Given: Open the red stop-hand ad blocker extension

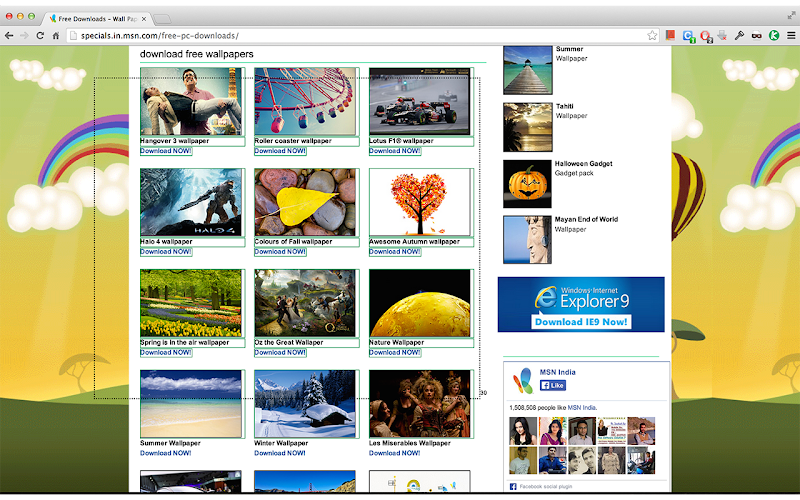Looking at the screenshot, I should (706, 36).
